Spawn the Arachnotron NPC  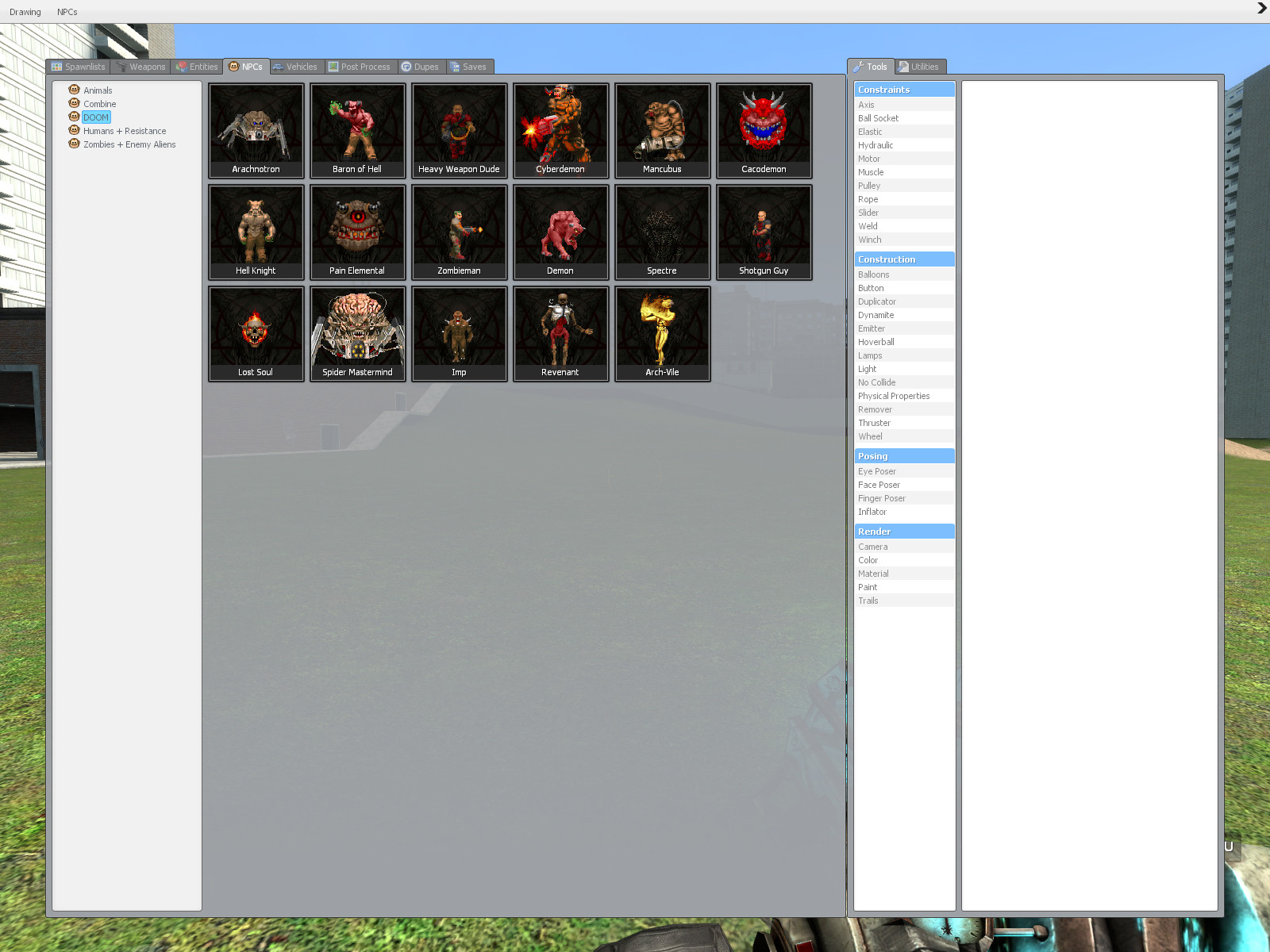(x=256, y=131)
